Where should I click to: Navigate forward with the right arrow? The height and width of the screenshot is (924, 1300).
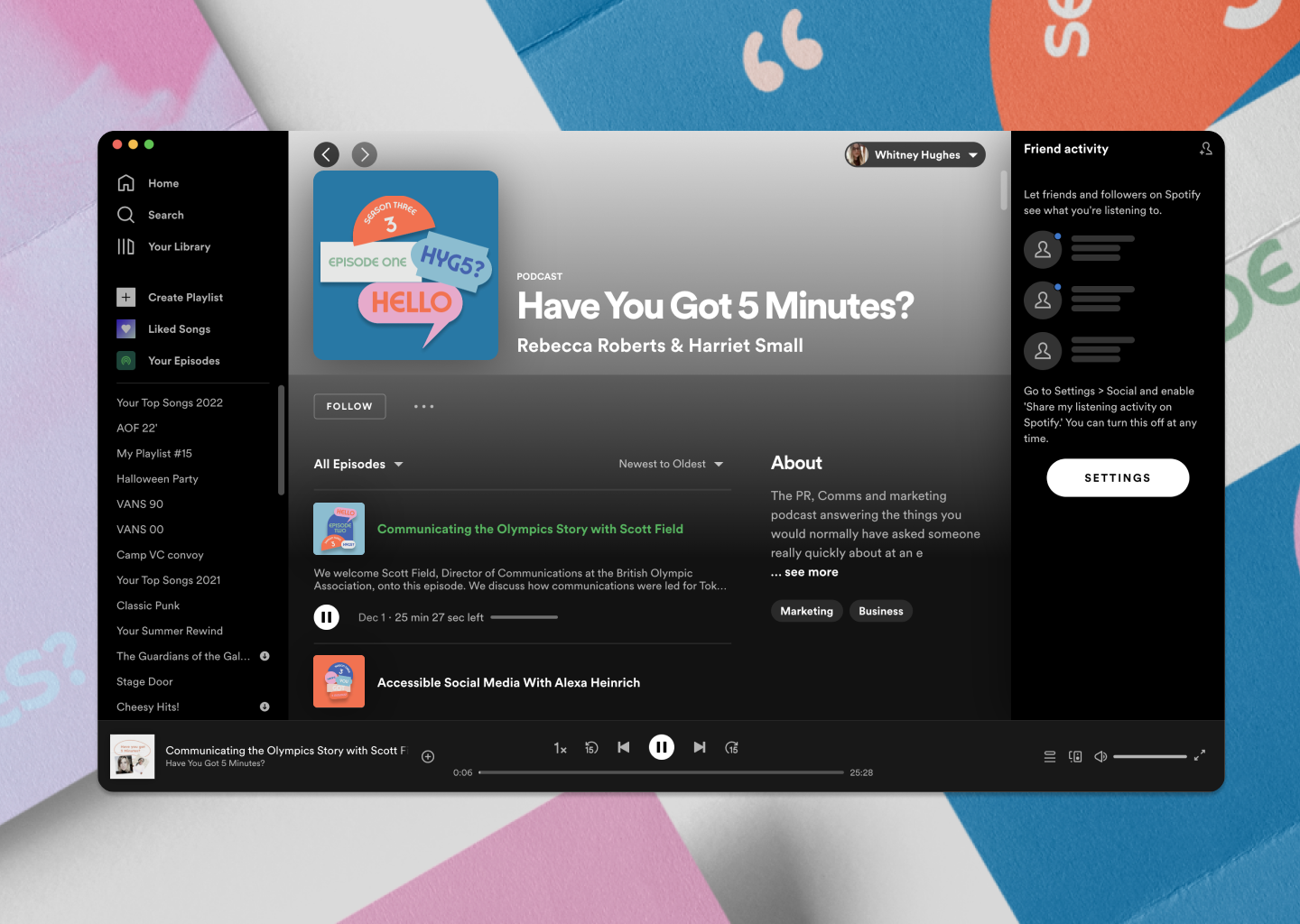(365, 154)
